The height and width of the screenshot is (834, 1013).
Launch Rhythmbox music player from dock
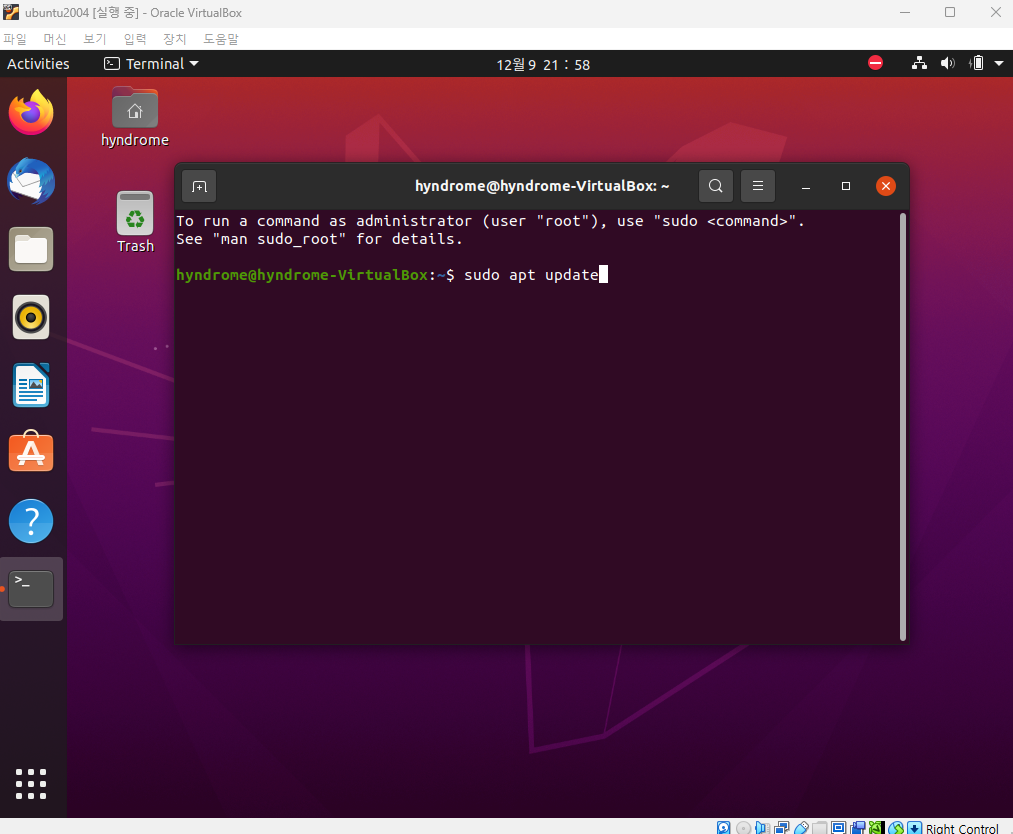(31, 317)
